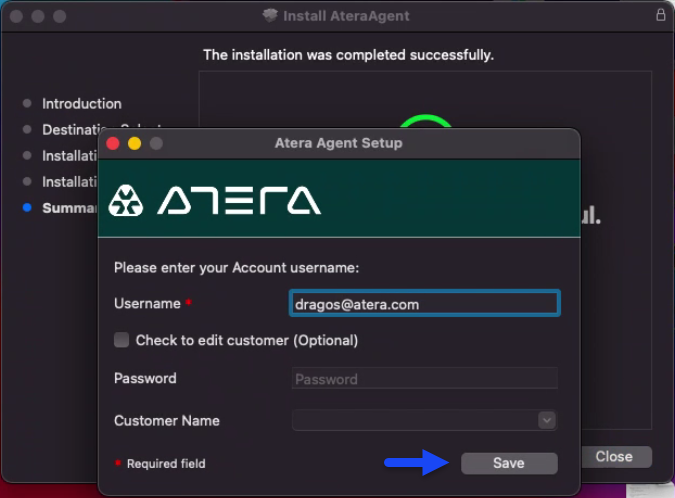Click the gray Introduction step bullet

pyautogui.click(x=27, y=103)
